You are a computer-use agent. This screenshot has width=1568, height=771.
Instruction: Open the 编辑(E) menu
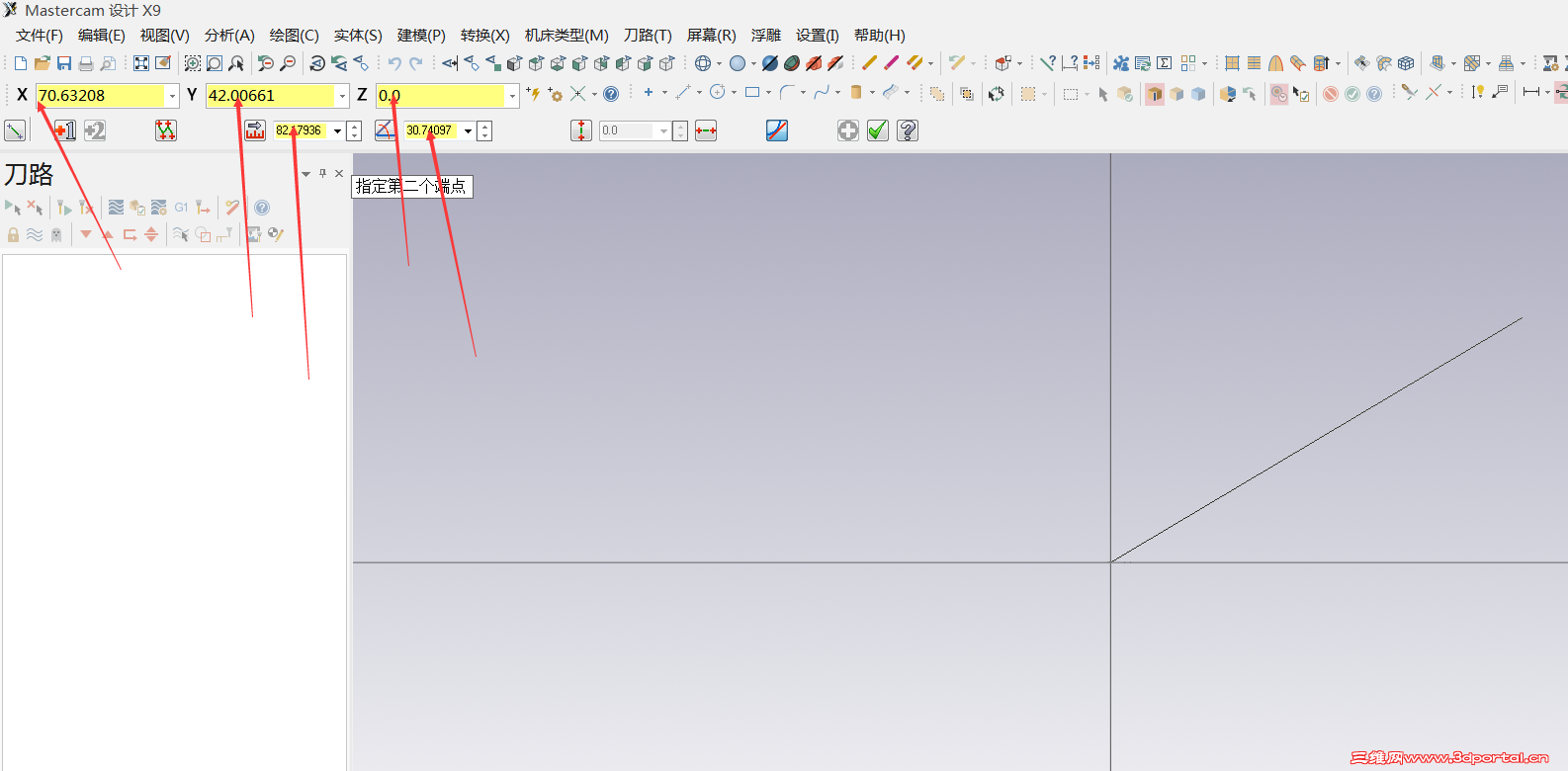coord(102,36)
